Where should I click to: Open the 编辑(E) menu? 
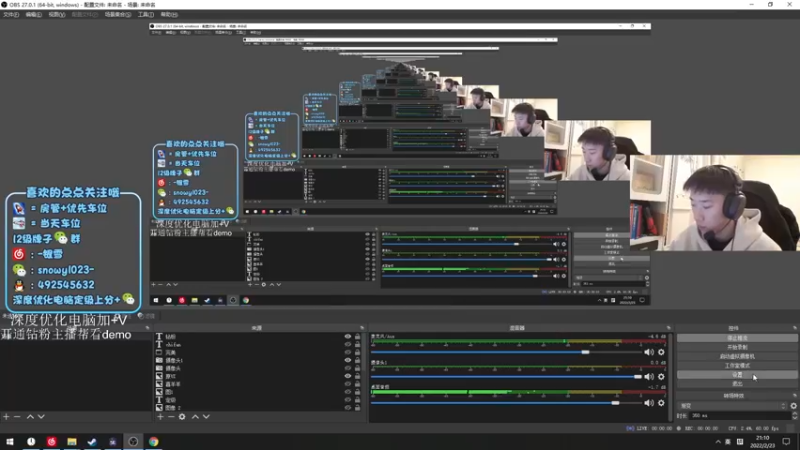point(34,14)
